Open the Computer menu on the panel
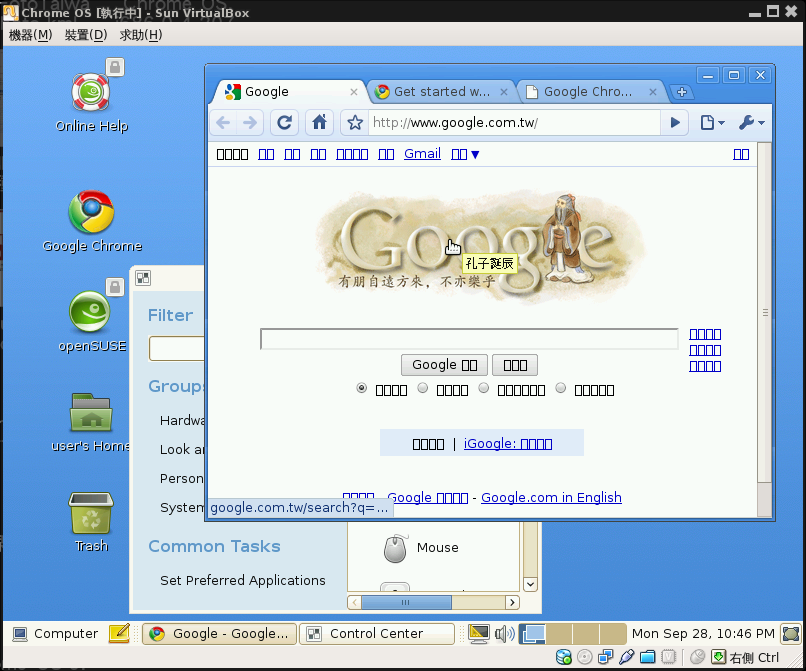 click(56, 633)
